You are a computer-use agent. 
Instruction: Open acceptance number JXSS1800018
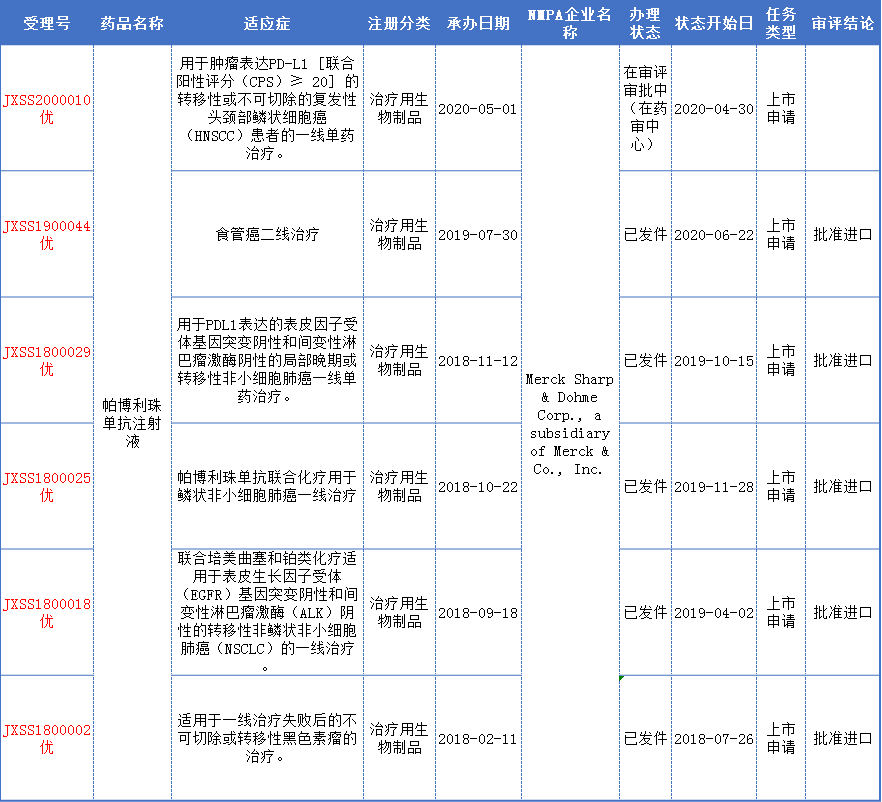pos(47,612)
